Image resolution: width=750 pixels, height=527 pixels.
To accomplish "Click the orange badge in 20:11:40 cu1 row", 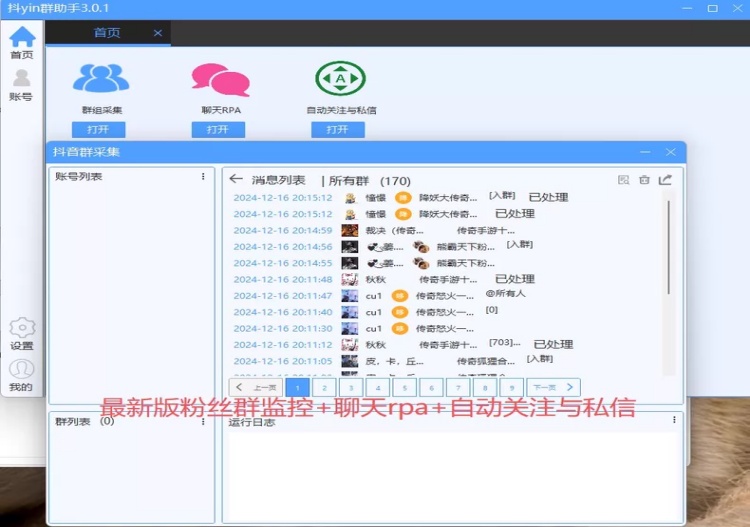I will (400, 312).
